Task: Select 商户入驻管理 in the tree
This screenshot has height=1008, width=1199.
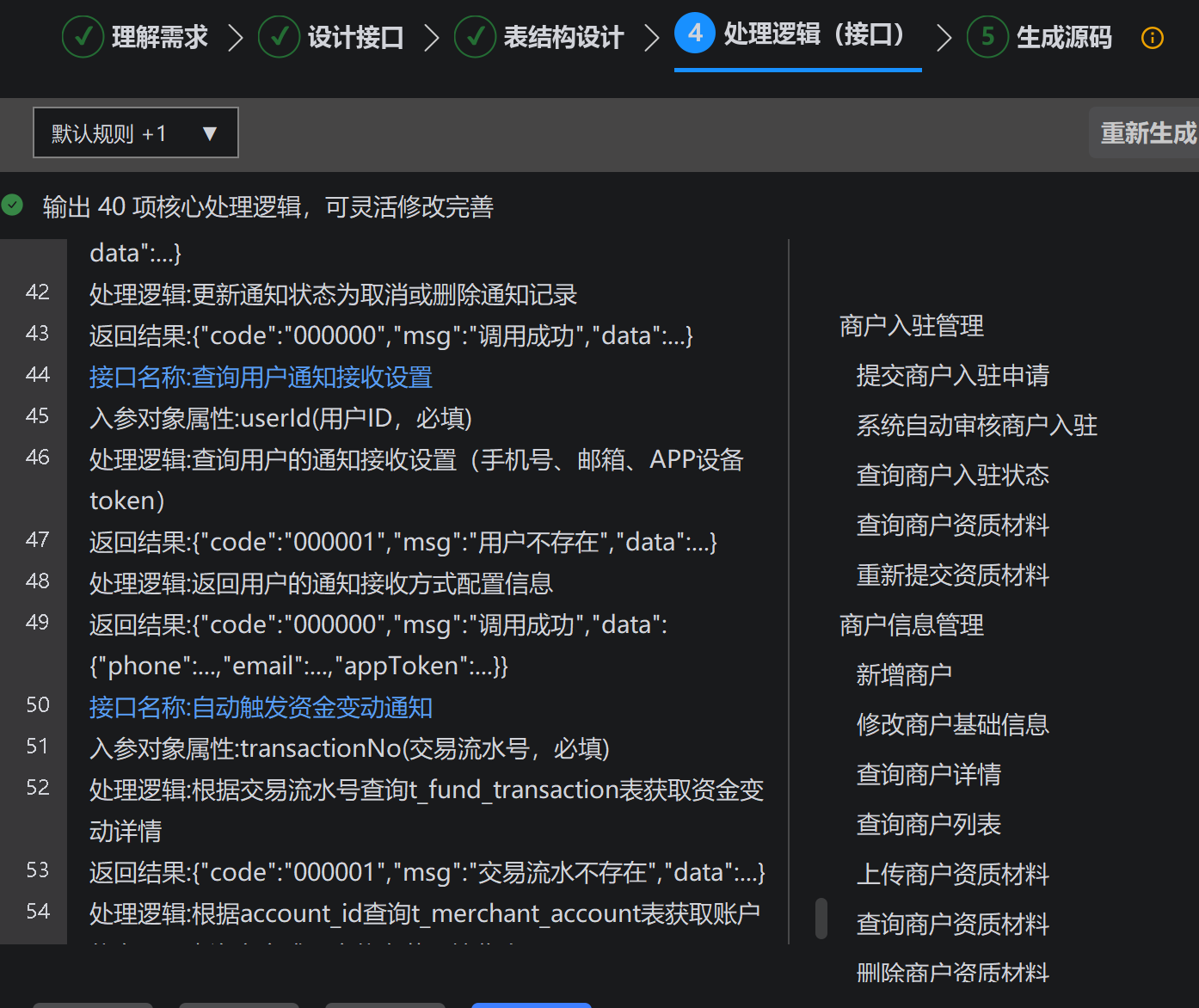Action: [x=912, y=326]
